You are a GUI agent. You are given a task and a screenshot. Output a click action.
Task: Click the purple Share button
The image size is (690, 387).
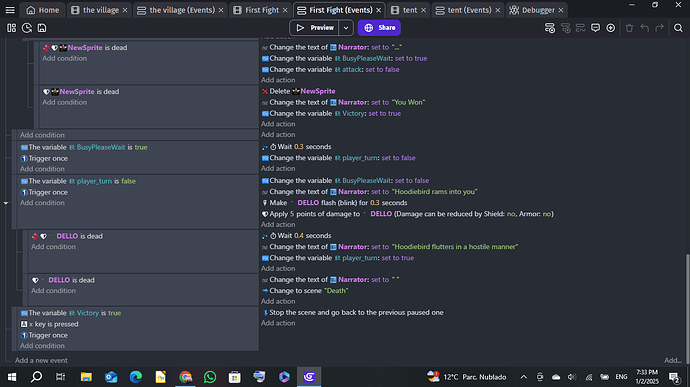click(379, 28)
